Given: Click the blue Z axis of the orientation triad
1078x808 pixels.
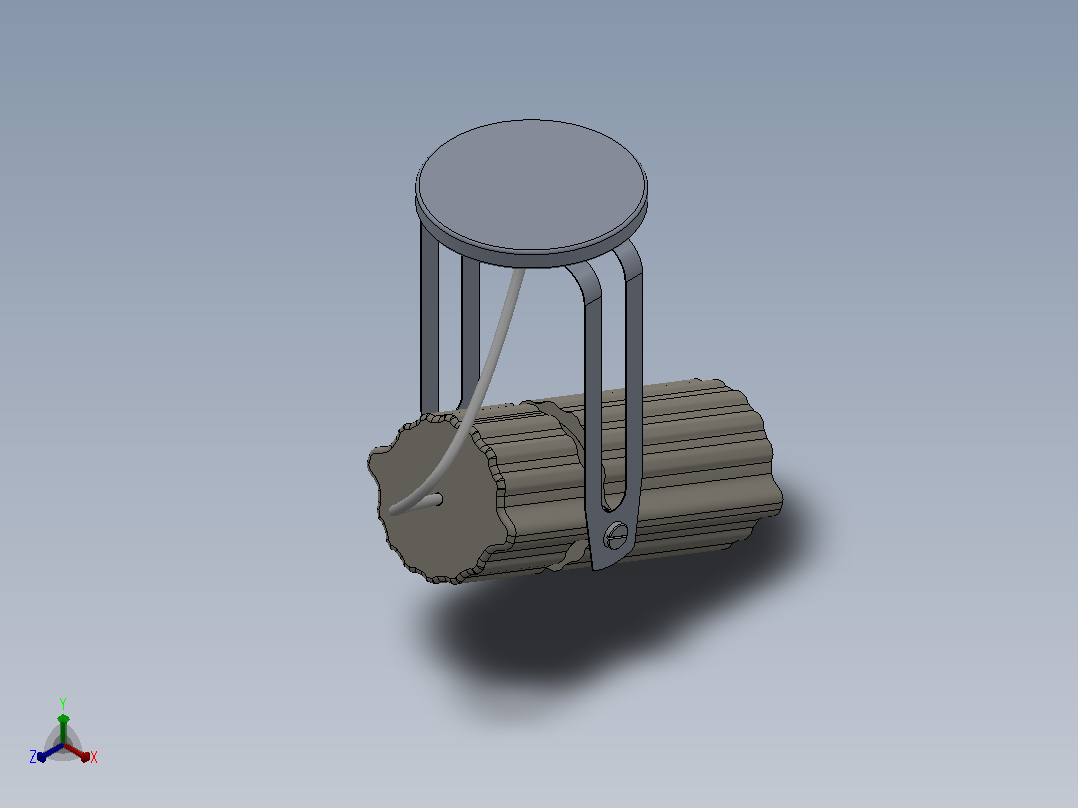Looking at the screenshot, I should click(x=50, y=752).
